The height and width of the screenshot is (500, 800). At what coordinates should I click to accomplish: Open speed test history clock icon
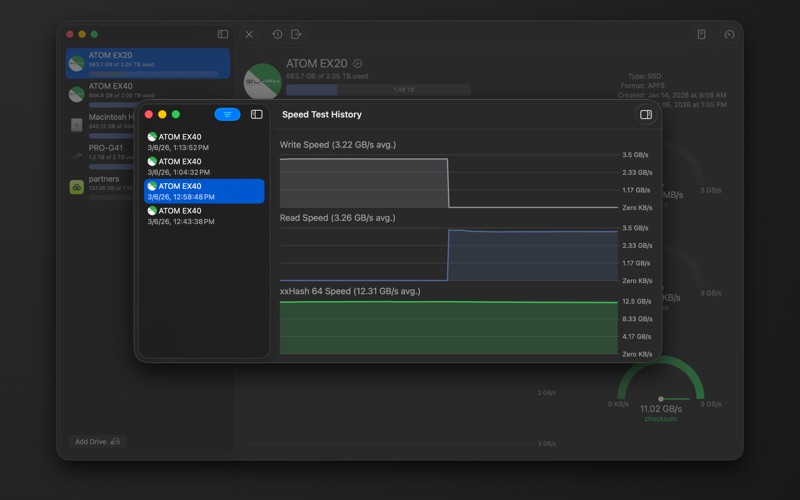coord(277,34)
